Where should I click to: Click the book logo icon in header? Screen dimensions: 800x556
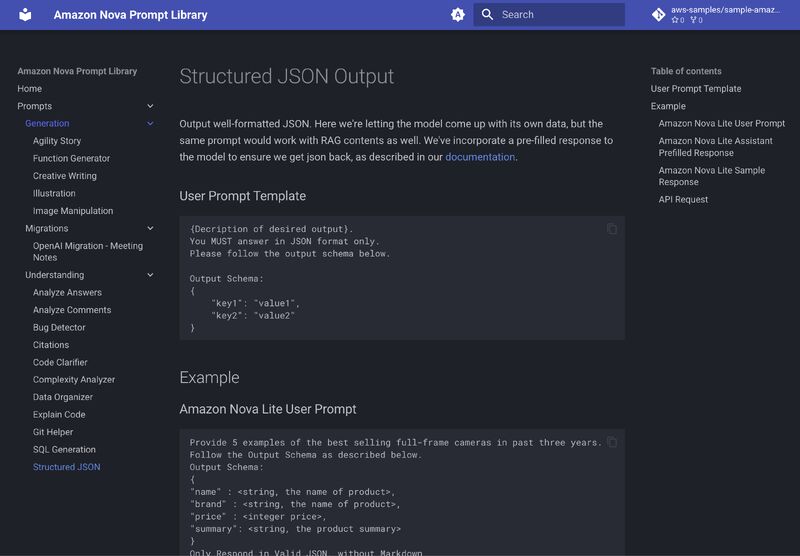[25, 15]
